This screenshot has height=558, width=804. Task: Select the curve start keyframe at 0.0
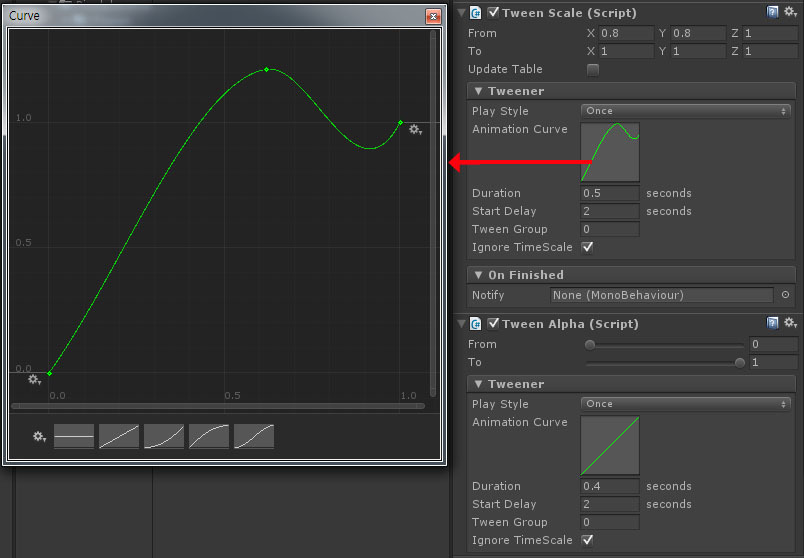coord(49,373)
